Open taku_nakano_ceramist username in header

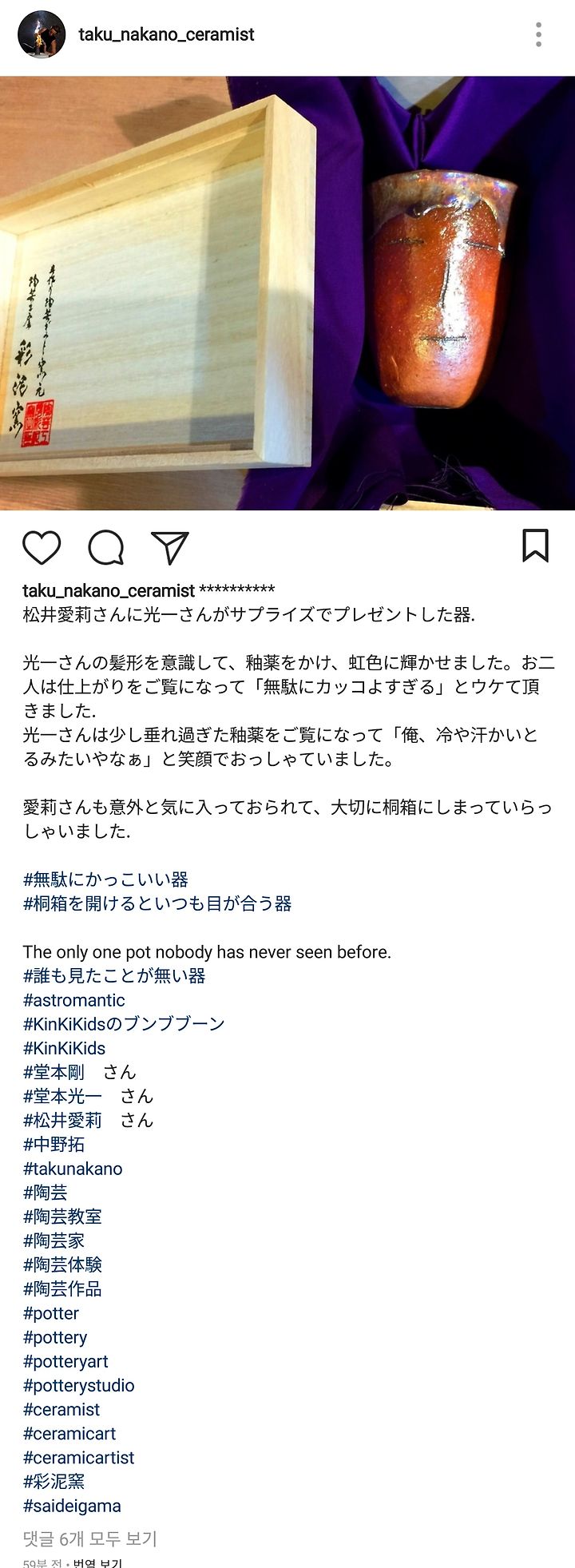(166, 34)
